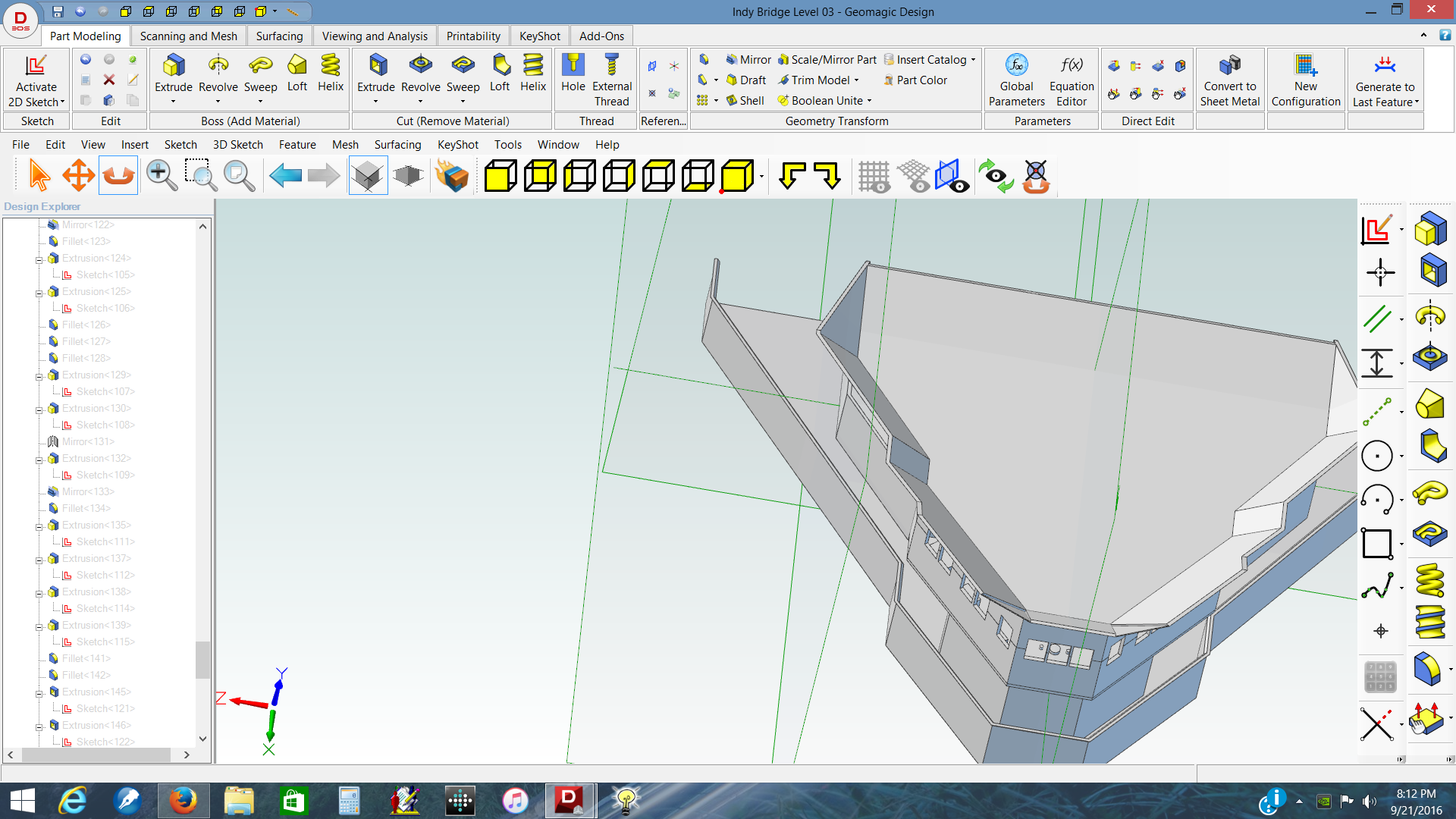Click the Part Color button

point(915,80)
